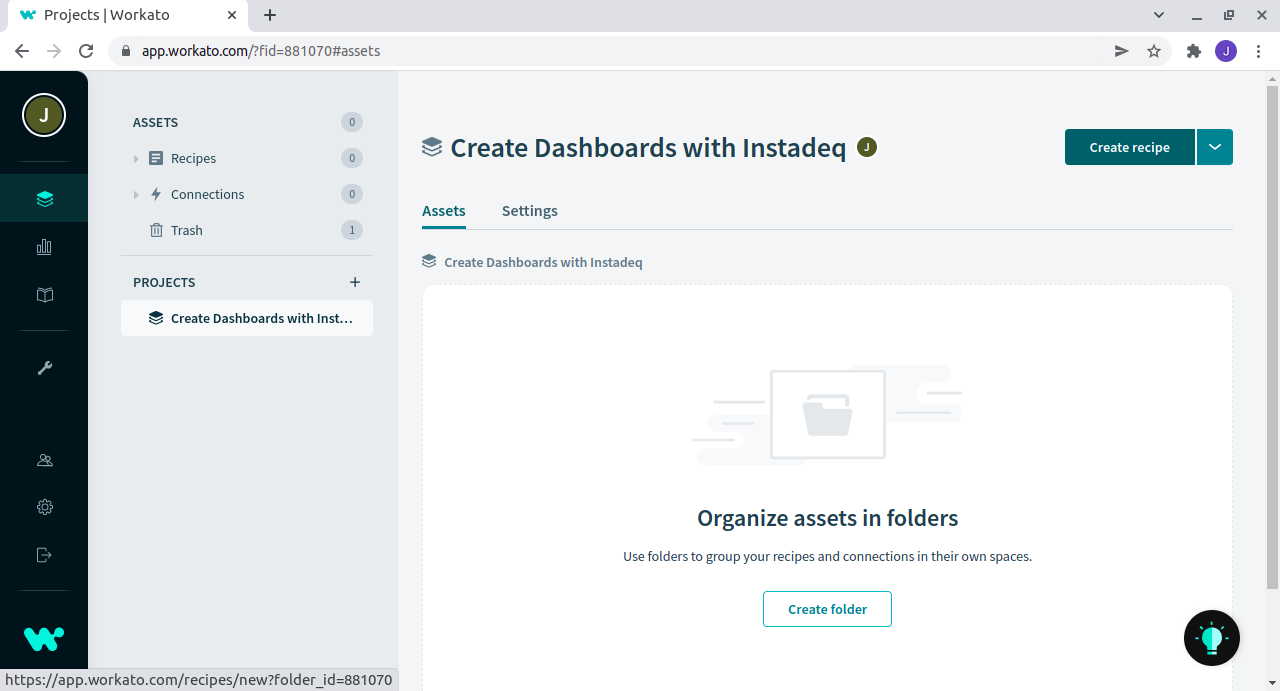Click the browser Back arrow
Screen dimensions: 1280x691
[22, 51]
